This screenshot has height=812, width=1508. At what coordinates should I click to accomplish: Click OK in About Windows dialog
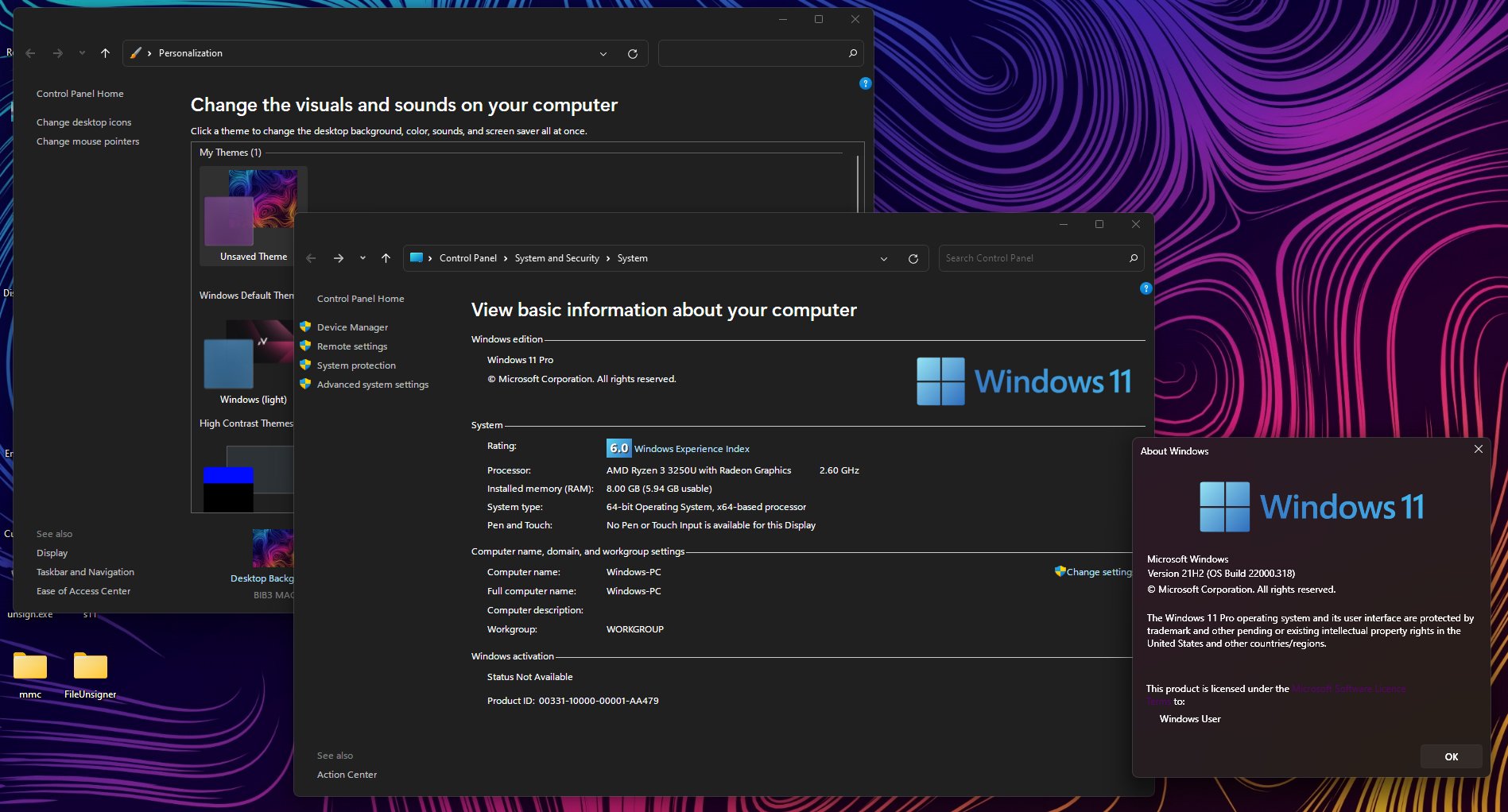pos(1451,757)
